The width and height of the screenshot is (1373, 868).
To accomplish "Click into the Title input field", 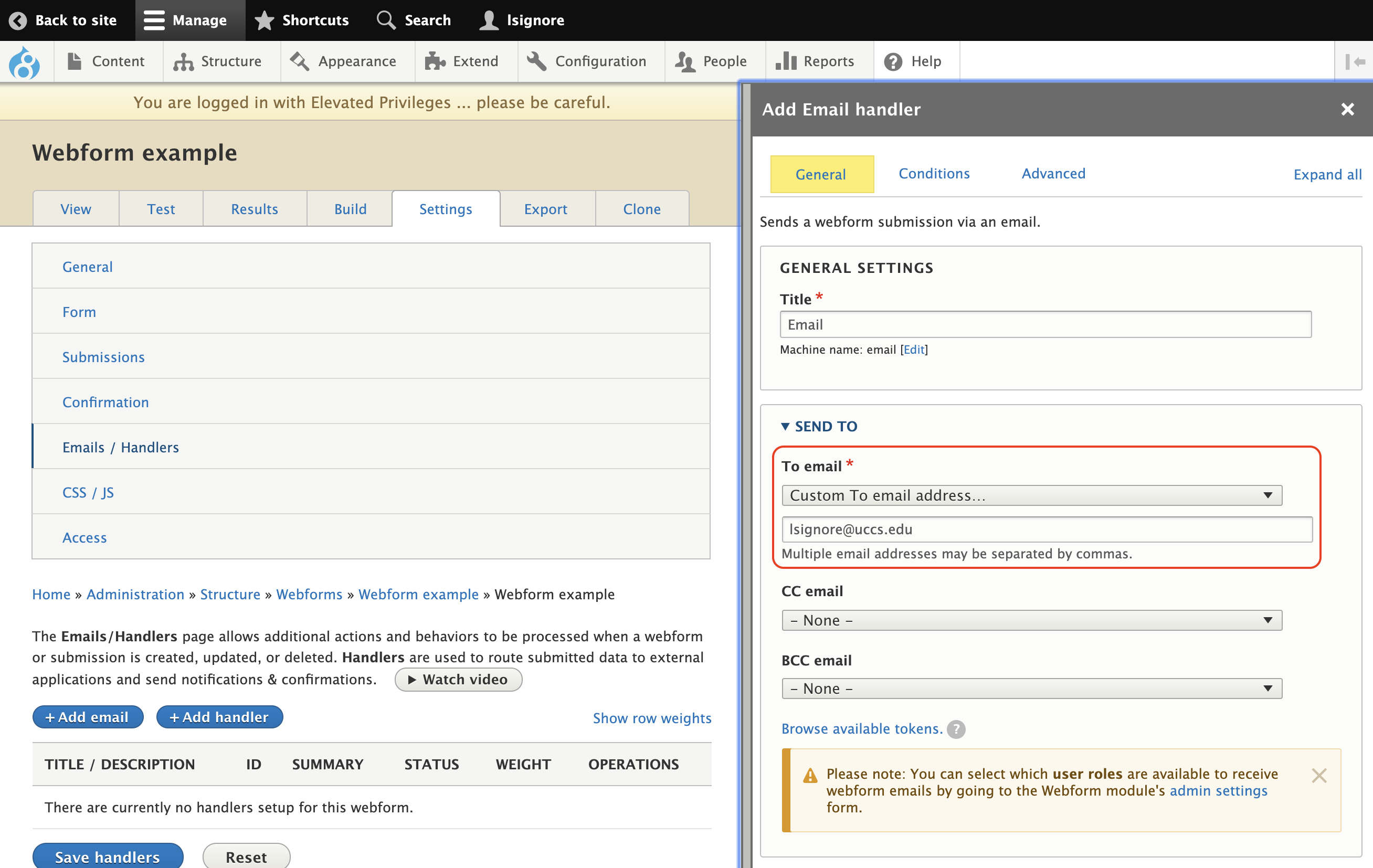I will click(1045, 324).
